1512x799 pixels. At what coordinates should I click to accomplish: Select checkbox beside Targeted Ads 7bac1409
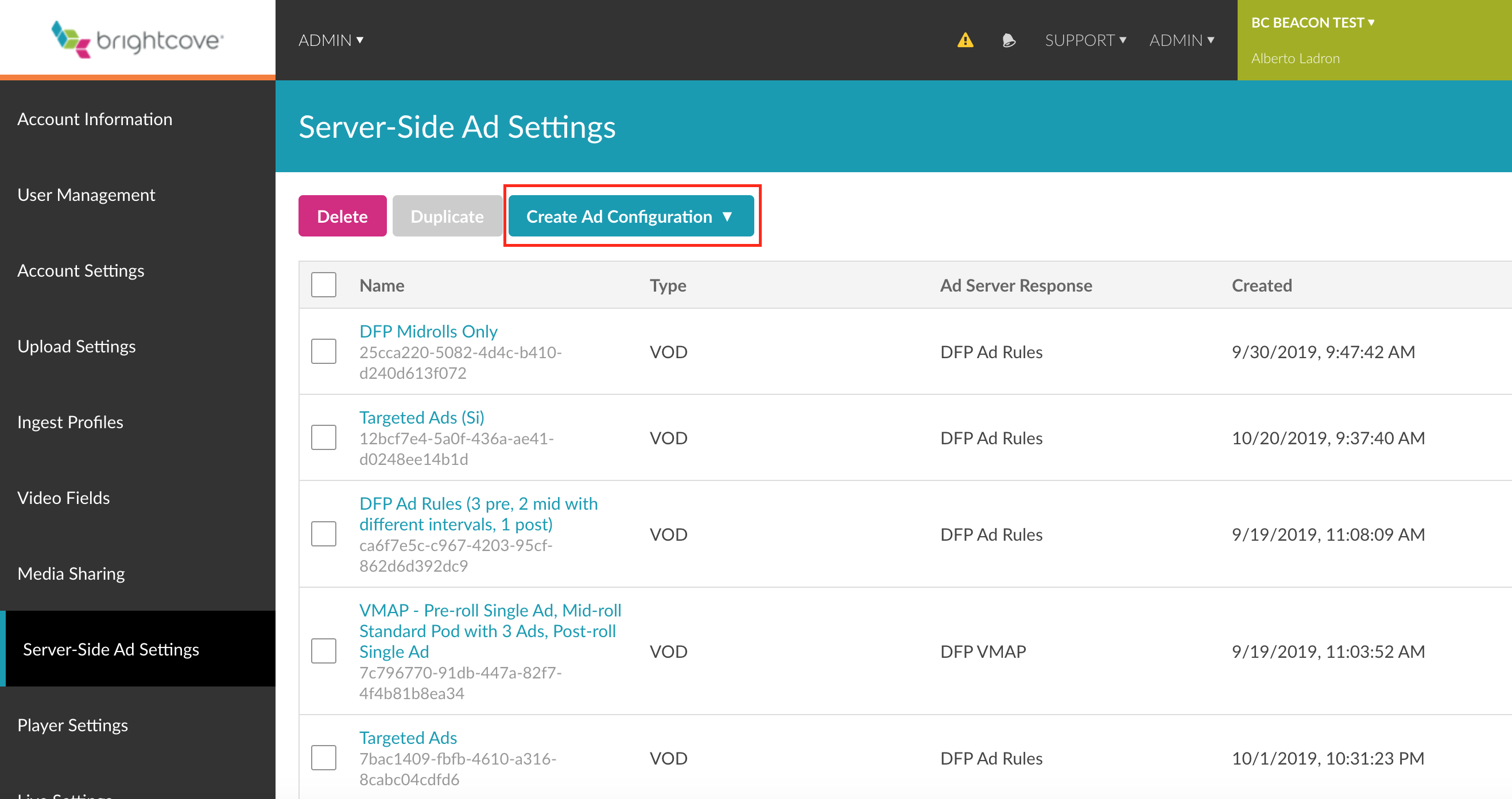323,758
